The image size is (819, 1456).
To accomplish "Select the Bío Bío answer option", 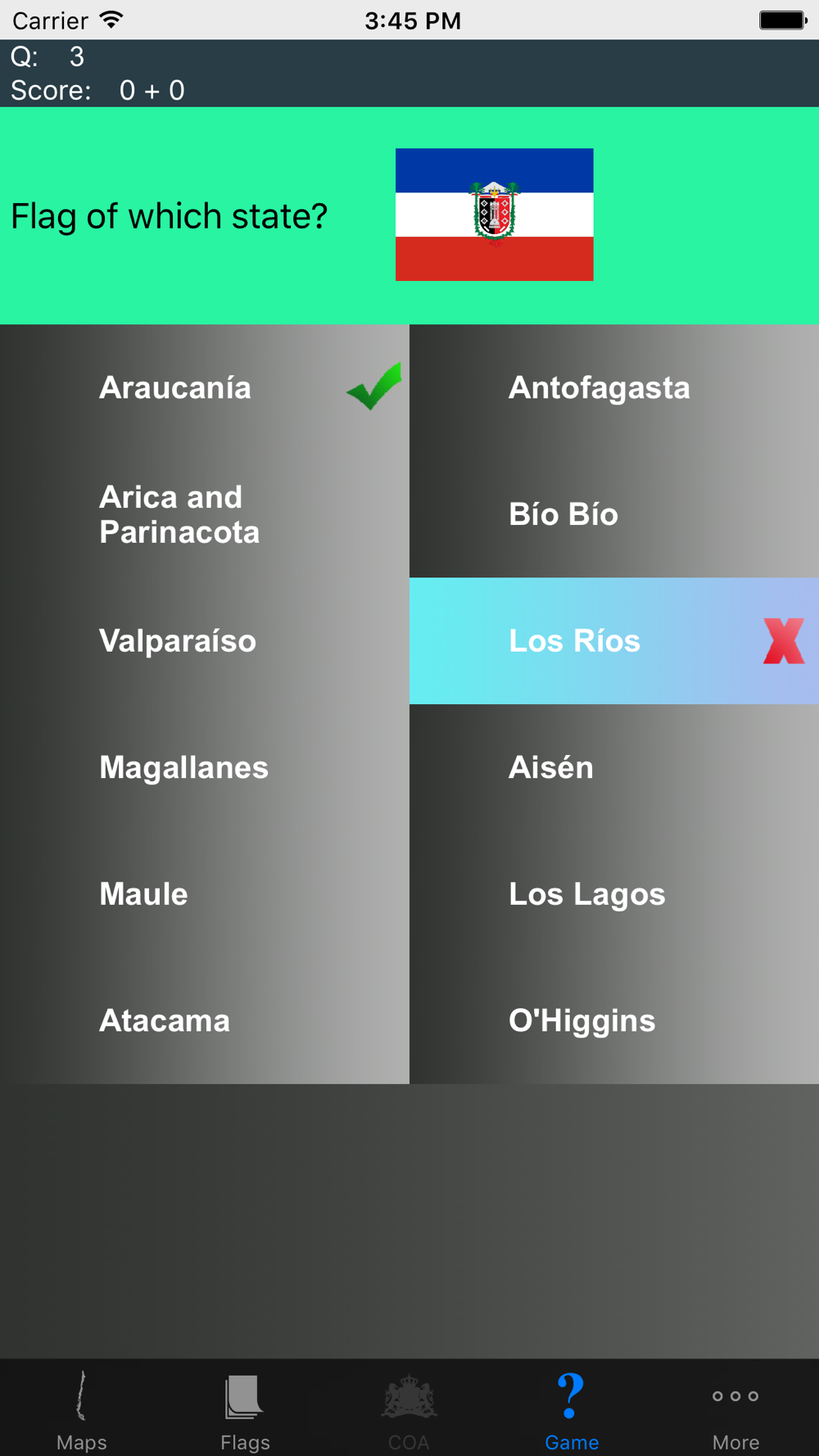I will pos(614,514).
